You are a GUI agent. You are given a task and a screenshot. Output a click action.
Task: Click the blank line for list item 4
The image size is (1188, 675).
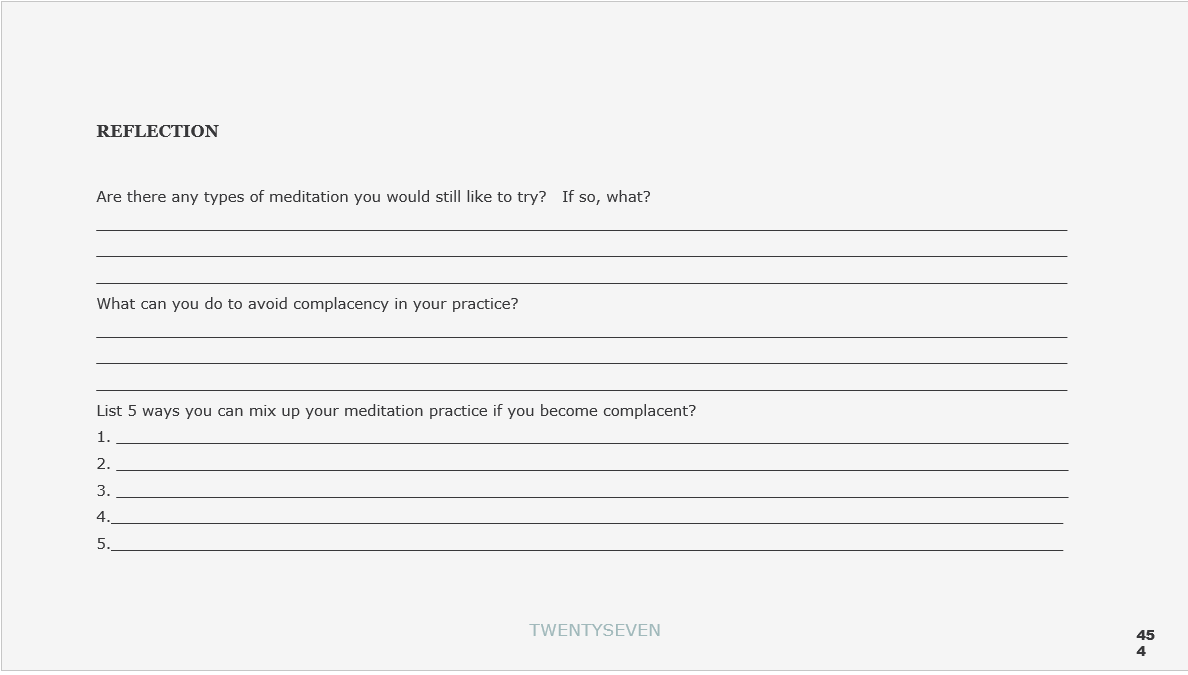[x=586, y=520]
